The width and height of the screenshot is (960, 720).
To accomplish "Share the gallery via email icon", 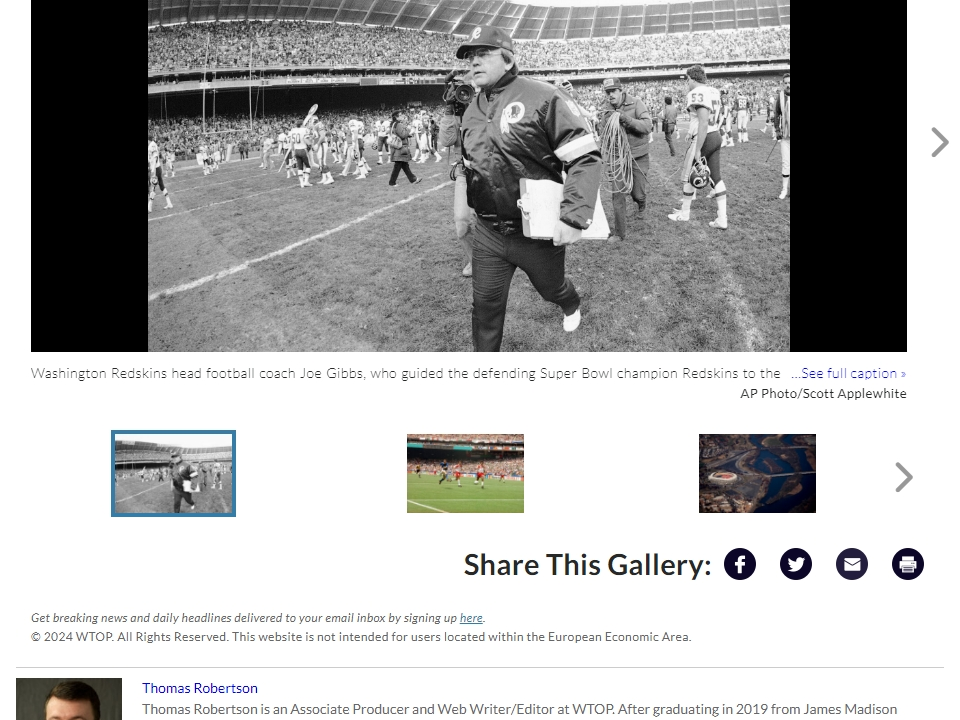I will pos(852,564).
